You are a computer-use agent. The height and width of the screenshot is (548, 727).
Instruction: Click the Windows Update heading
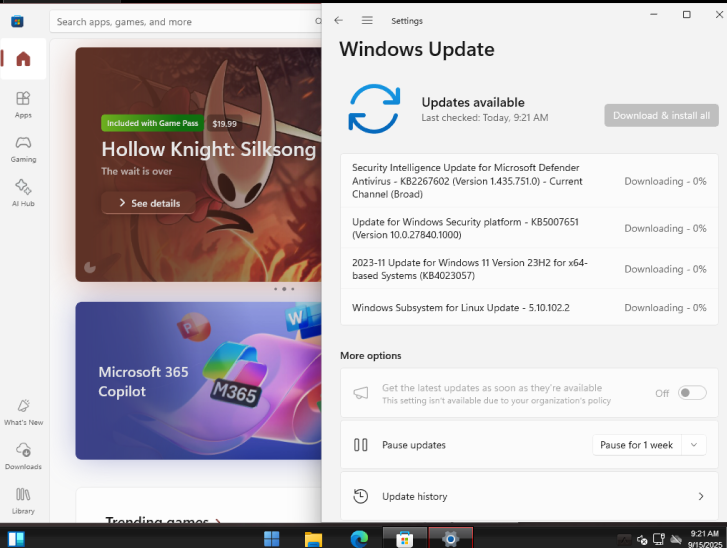tap(417, 49)
